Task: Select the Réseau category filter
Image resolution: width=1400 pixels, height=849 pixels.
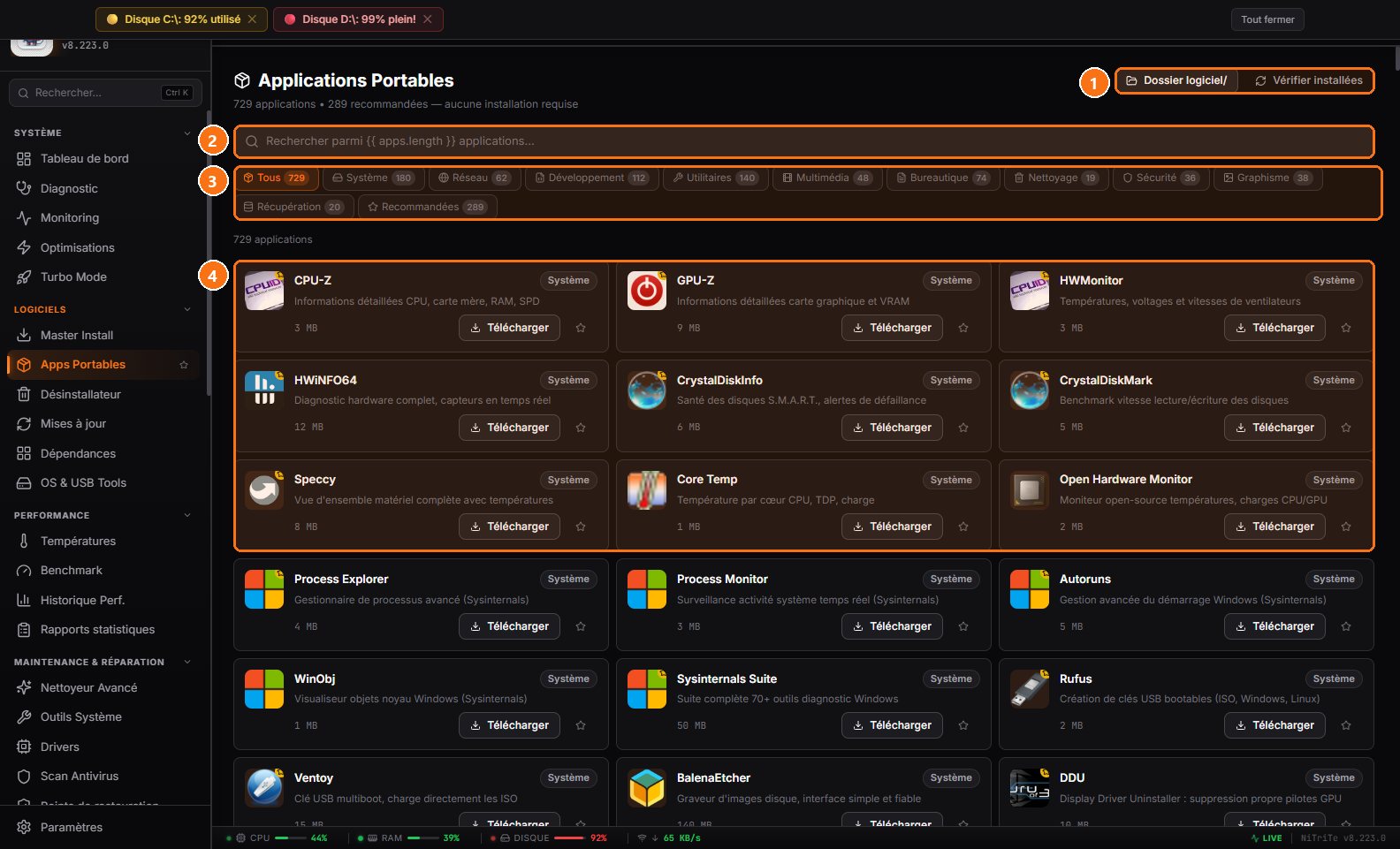Action: [475, 178]
